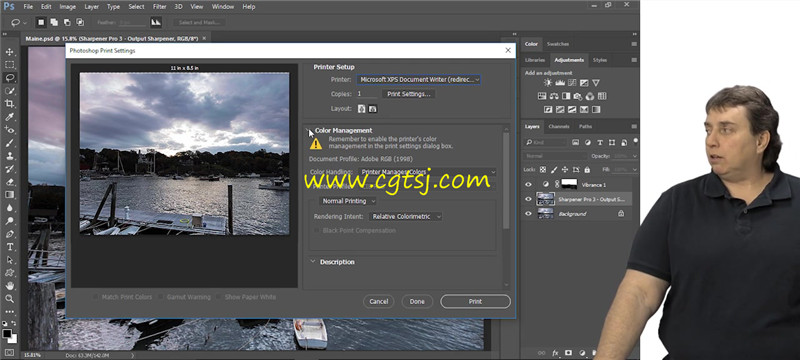Toggle lock transparent pixels
Image resolution: width=800 pixels, height=360 pixels.
[x=543, y=169]
